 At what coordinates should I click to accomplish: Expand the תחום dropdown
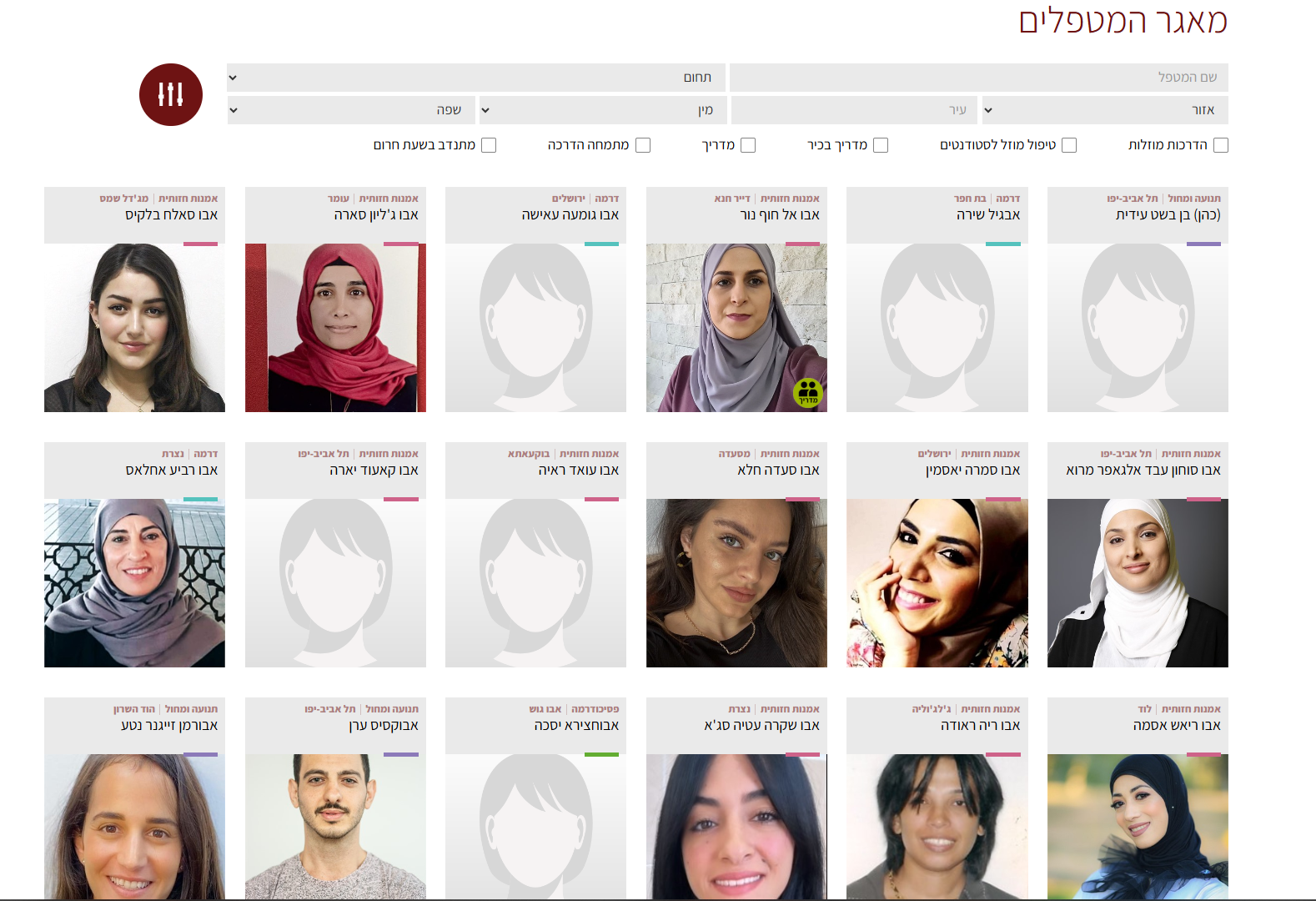point(475,78)
